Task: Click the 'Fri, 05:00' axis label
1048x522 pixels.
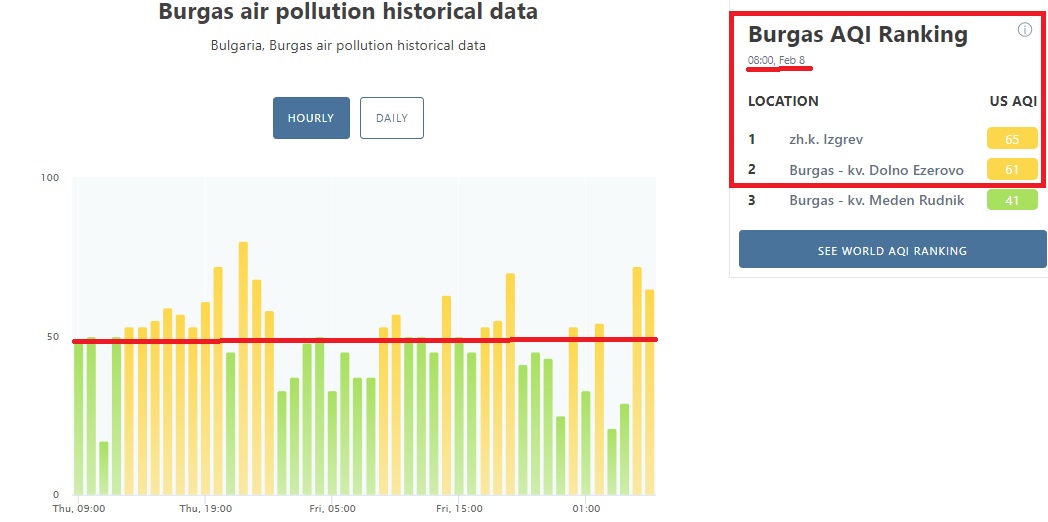Action: point(332,509)
